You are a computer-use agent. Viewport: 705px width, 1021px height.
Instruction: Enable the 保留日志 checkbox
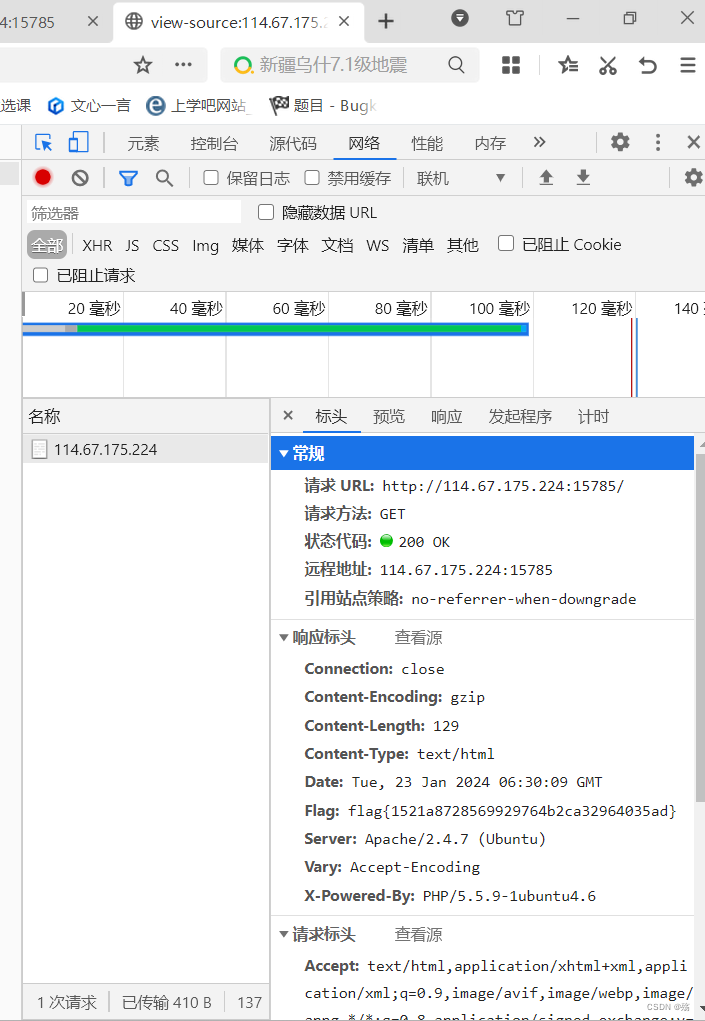[210, 177]
